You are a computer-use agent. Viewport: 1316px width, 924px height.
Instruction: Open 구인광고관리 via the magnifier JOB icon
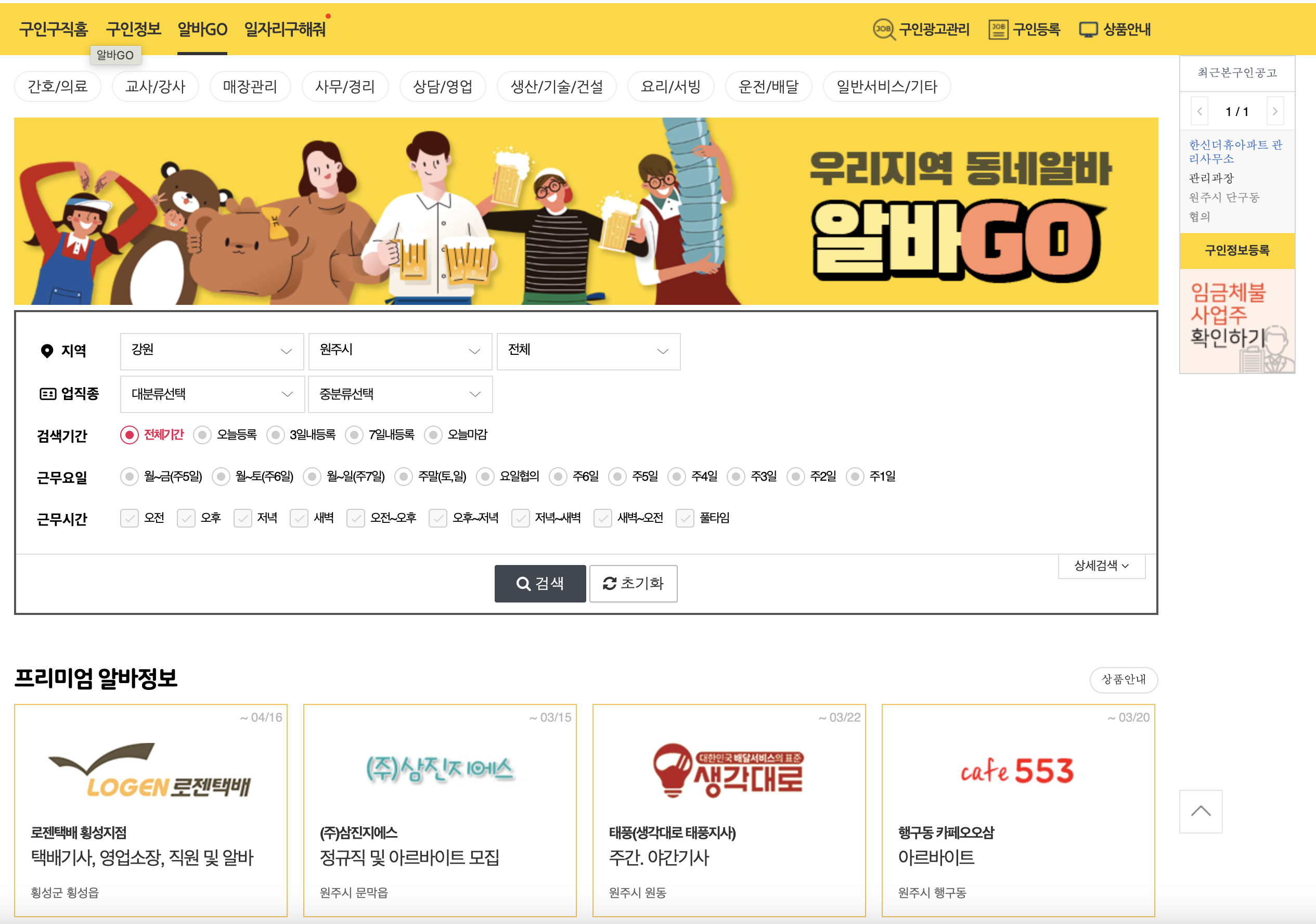(884, 29)
